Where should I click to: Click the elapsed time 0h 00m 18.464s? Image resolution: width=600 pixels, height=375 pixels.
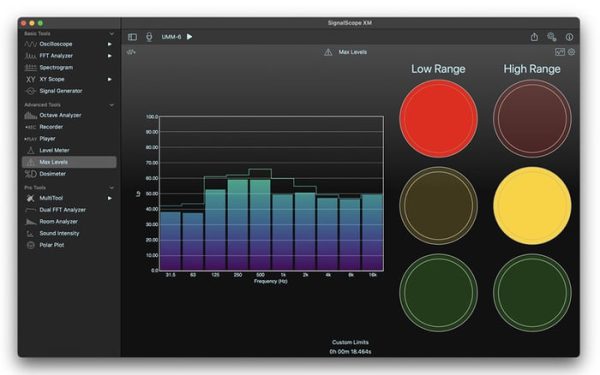pos(350,351)
